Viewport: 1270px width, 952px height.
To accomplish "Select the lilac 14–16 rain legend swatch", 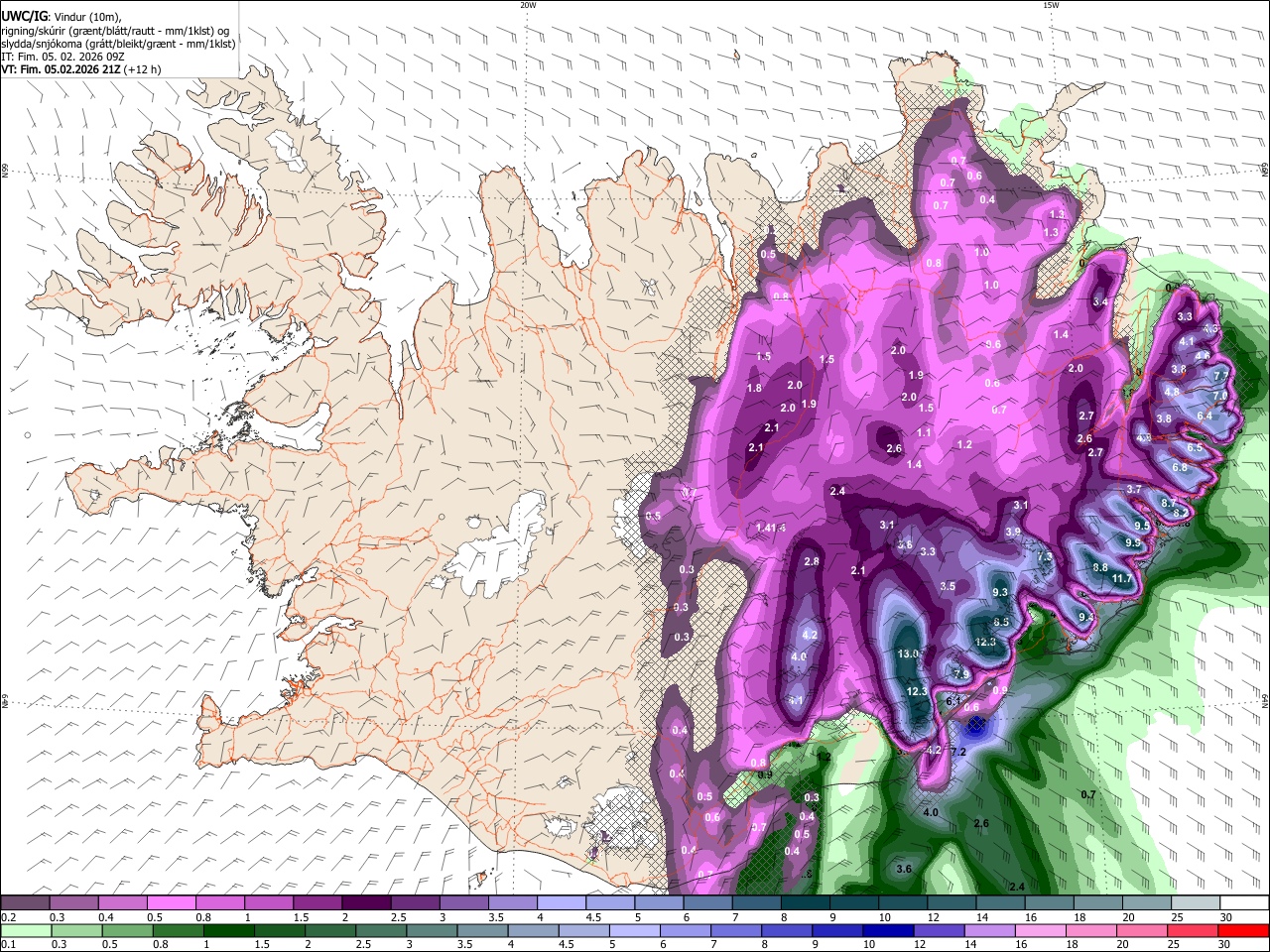I will tap(990, 930).
